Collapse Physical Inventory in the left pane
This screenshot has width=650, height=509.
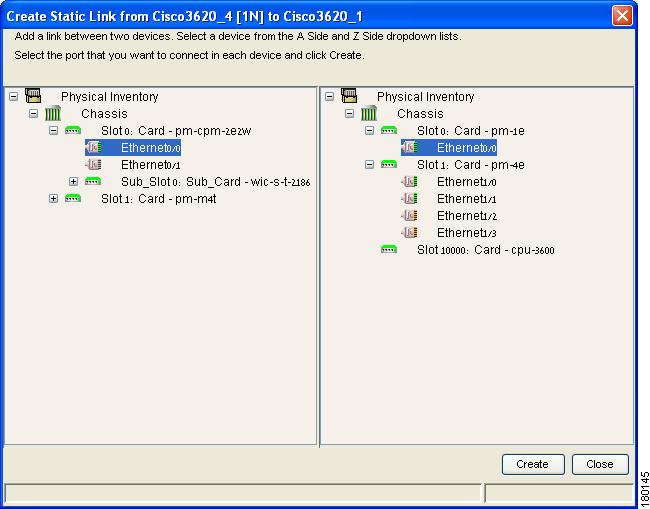tap(14, 97)
